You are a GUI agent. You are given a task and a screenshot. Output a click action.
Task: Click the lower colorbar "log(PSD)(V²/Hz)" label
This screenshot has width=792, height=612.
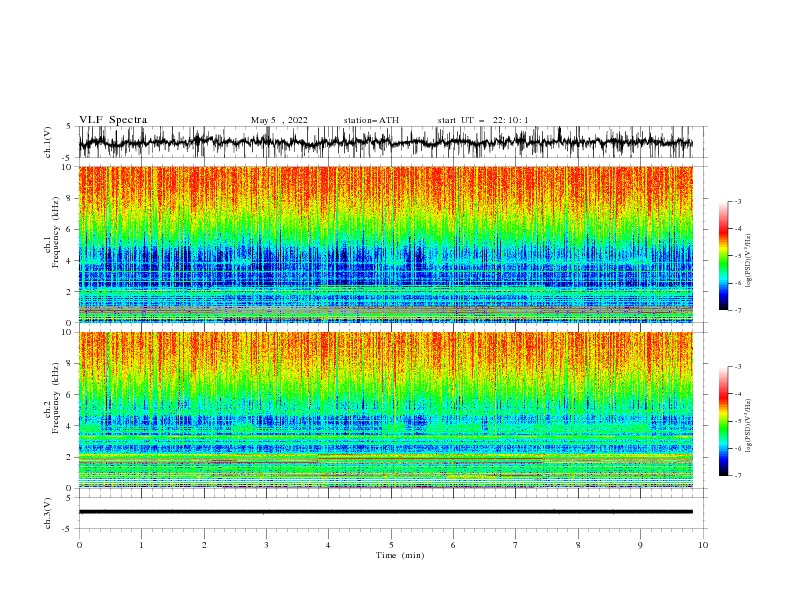(x=749, y=426)
